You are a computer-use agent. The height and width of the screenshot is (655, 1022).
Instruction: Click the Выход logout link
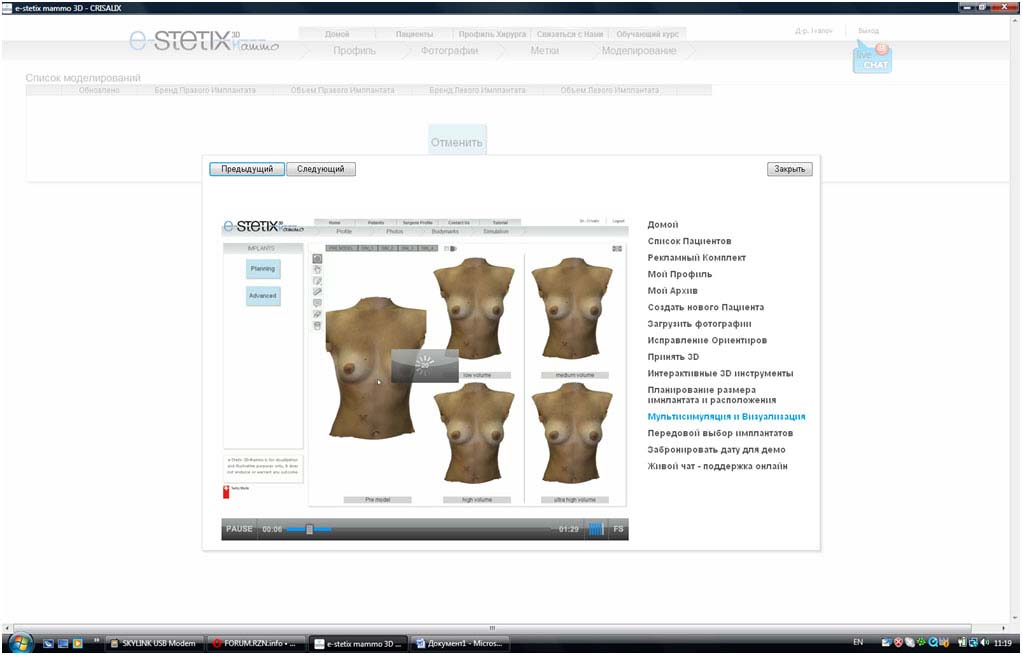(x=868, y=31)
